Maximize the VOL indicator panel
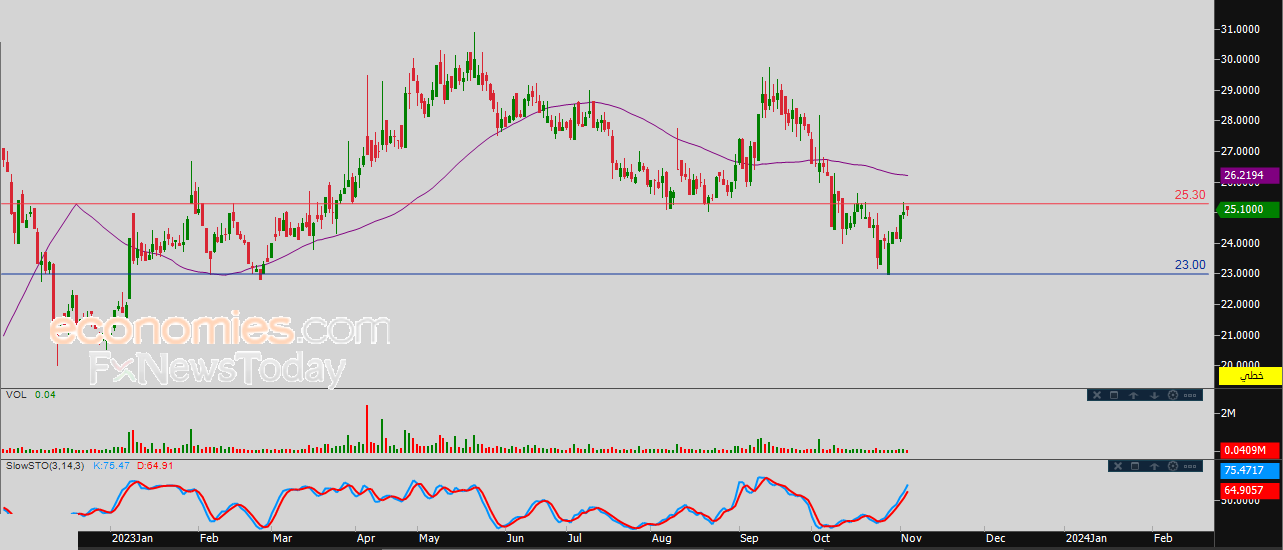Image resolution: width=1283 pixels, height=550 pixels. coord(1114,395)
